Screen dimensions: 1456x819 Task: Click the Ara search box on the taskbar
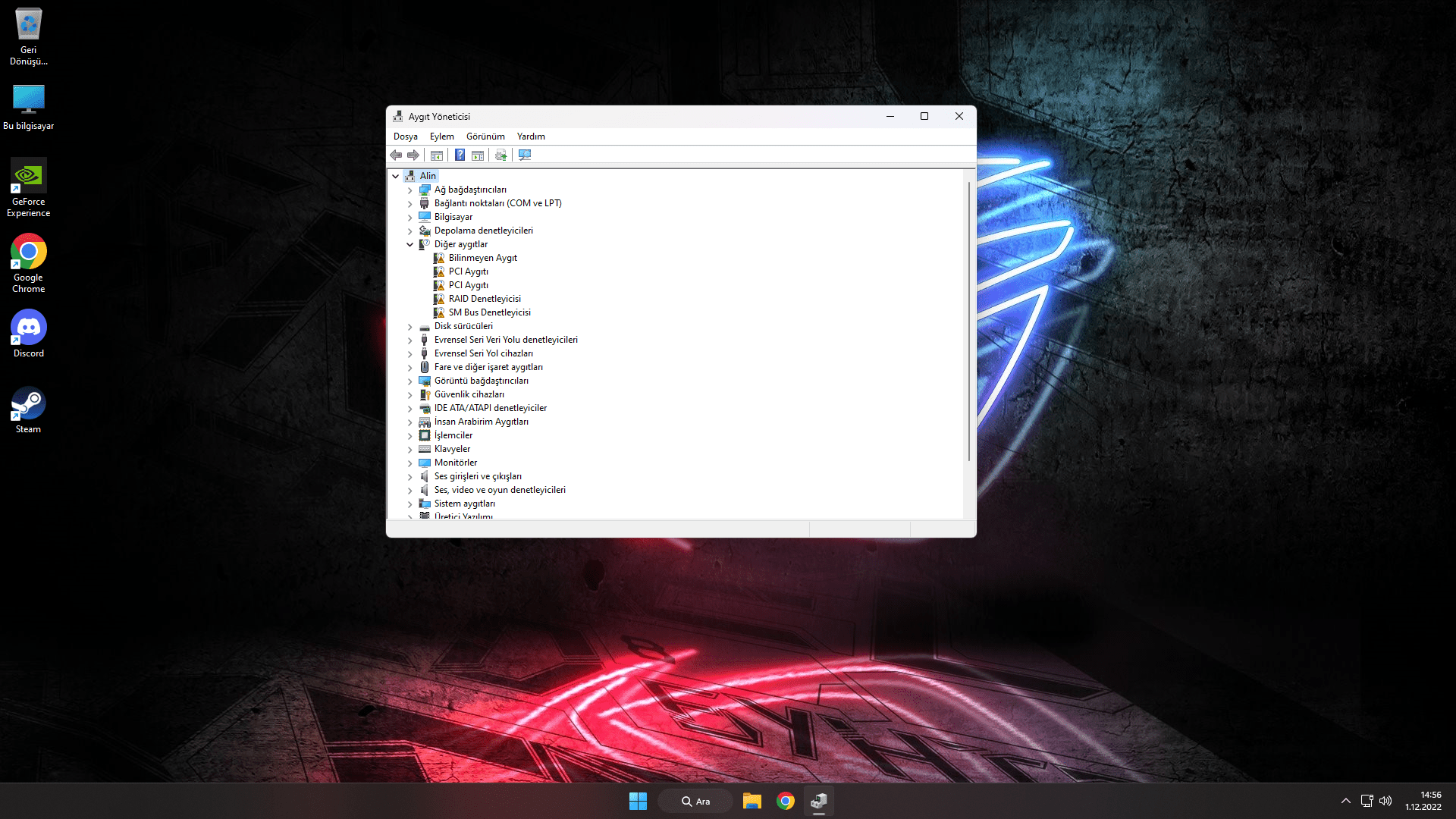695,801
